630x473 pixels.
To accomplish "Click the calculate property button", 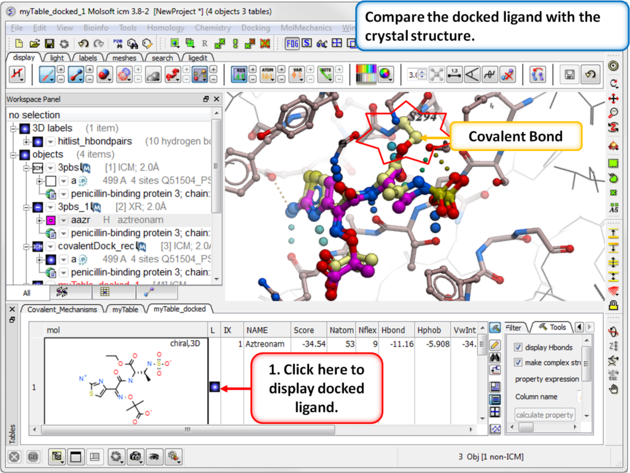I will [x=545, y=415].
